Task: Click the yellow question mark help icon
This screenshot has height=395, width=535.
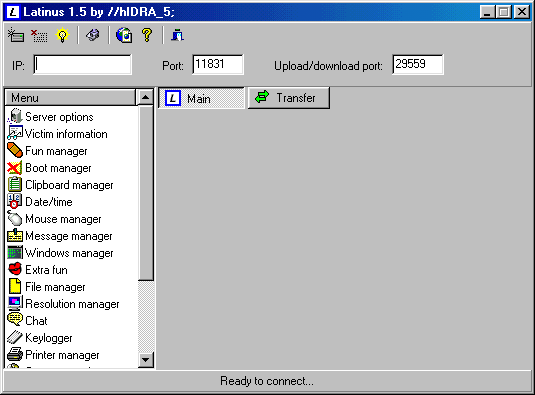Action: point(147,35)
